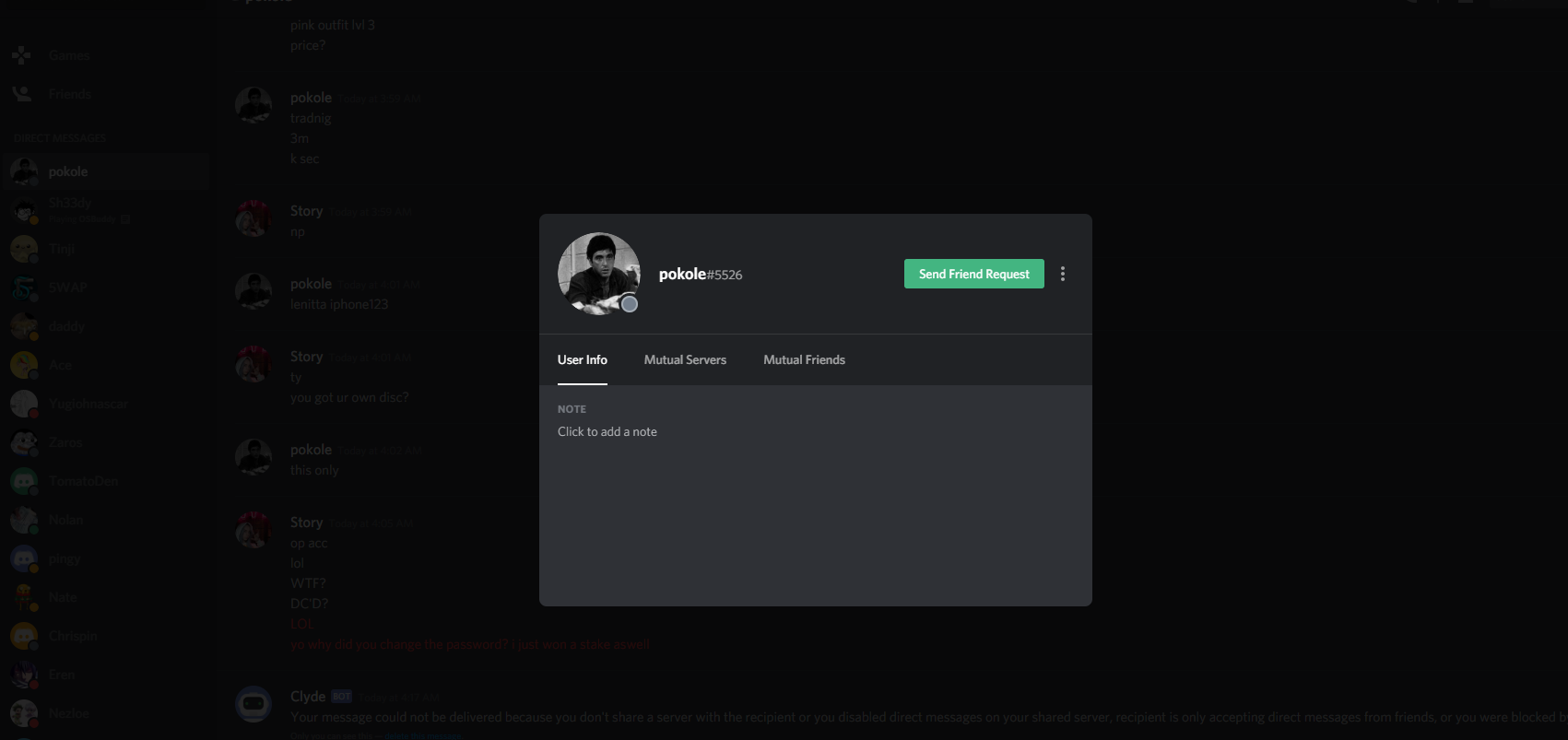The height and width of the screenshot is (740, 1568).
Task: Click the pokole username above 'tradnig'
Action: (311, 98)
